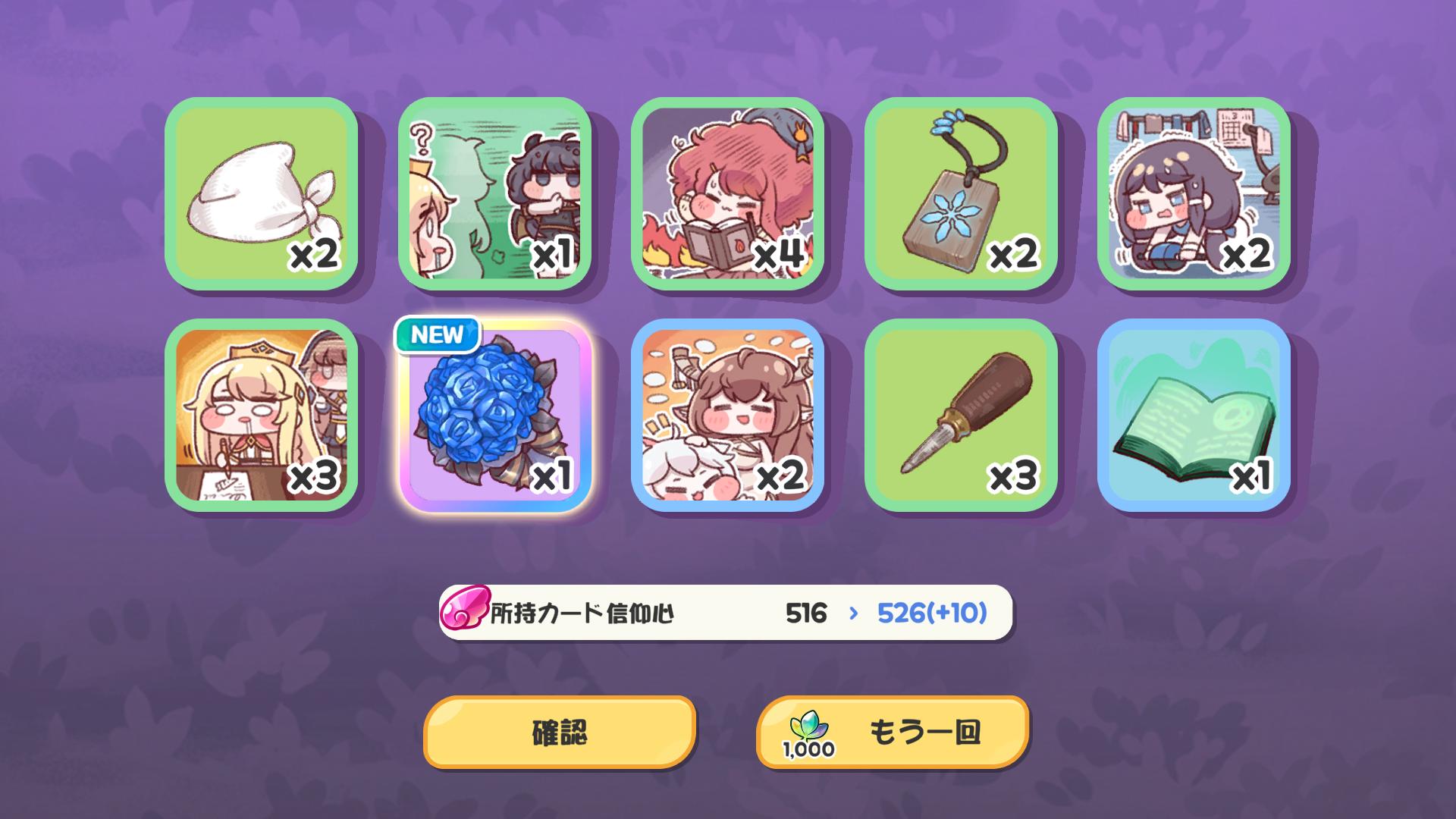The height and width of the screenshot is (819, 1456).
Task: Click the 確認 confirm button
Action: [560, 732]
